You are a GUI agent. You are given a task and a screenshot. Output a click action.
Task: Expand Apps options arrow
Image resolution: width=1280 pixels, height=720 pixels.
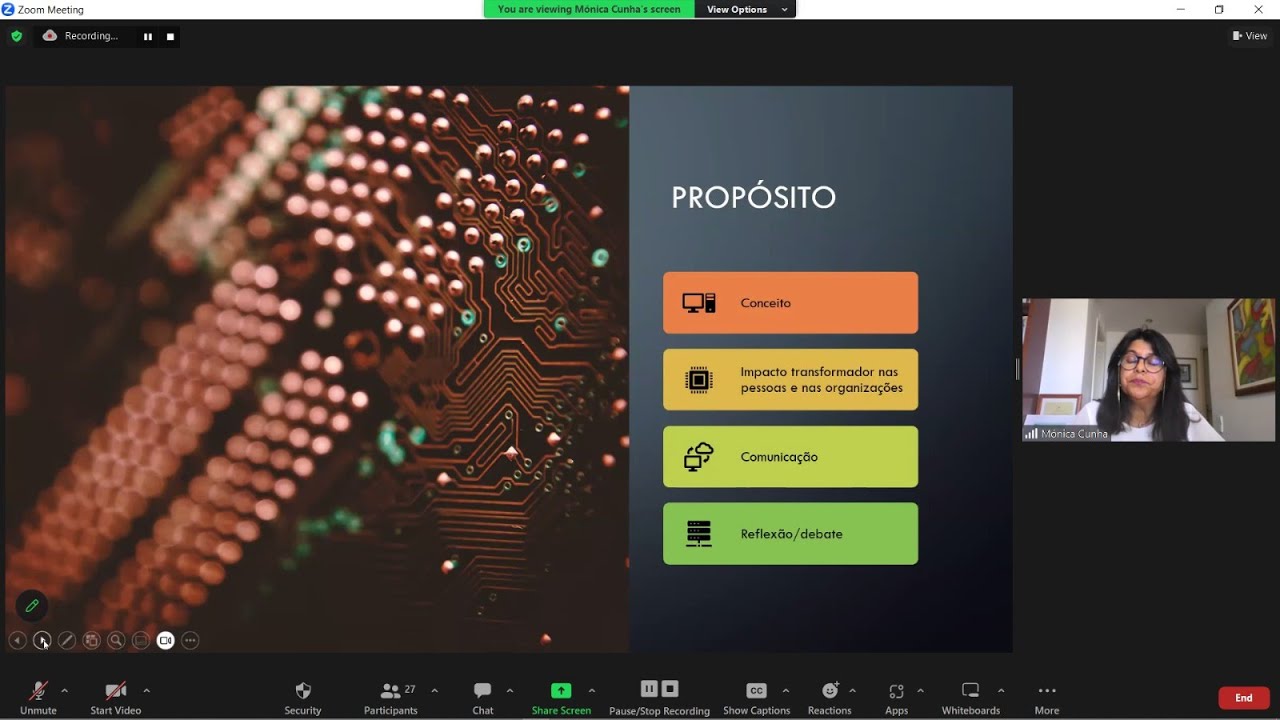coord(920,690)
